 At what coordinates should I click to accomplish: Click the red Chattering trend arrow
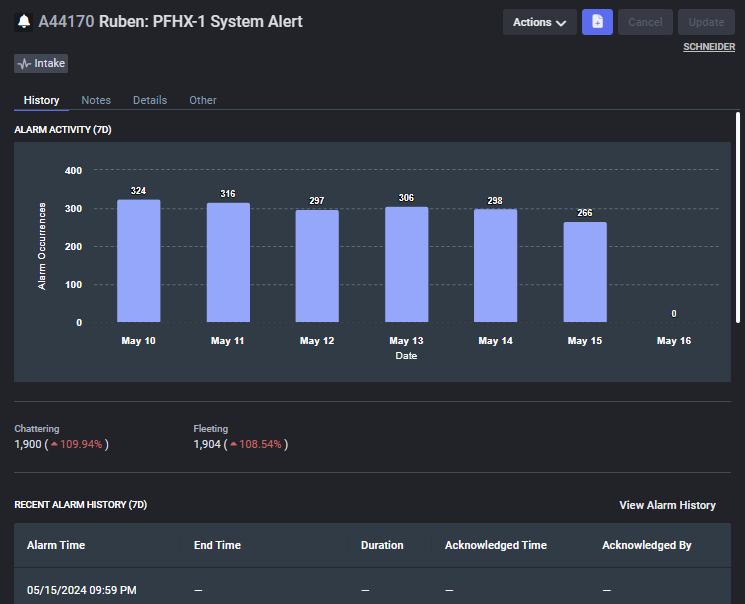(54, 444)
